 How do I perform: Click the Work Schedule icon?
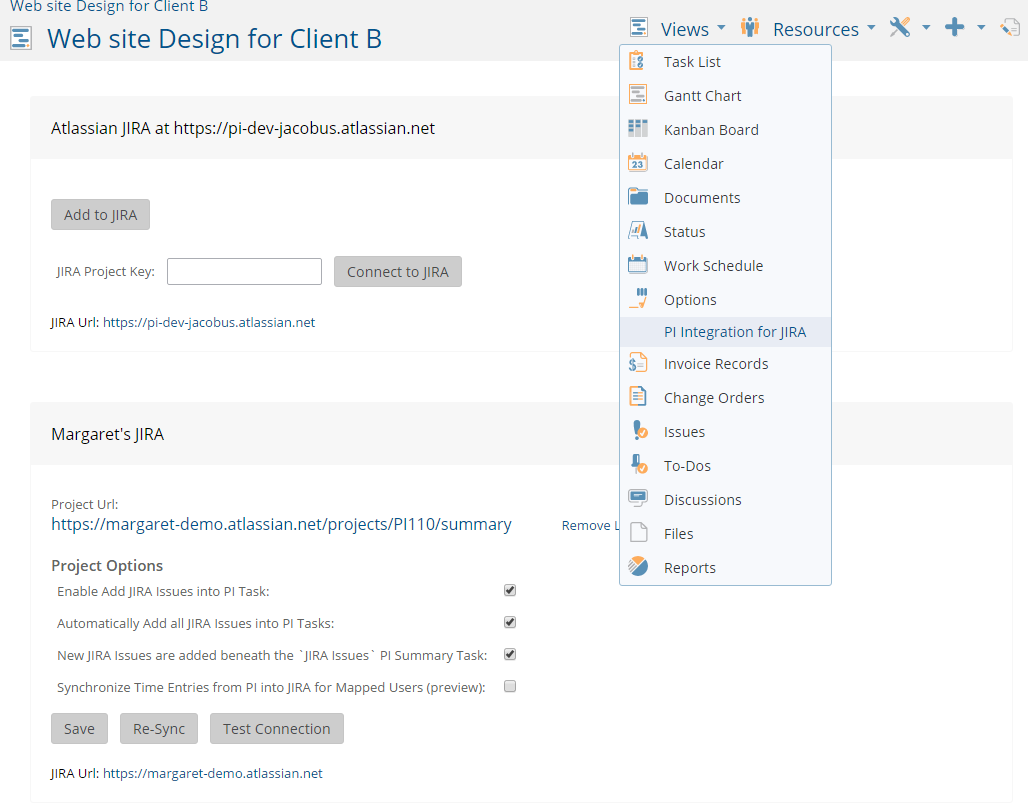(637, 265)
